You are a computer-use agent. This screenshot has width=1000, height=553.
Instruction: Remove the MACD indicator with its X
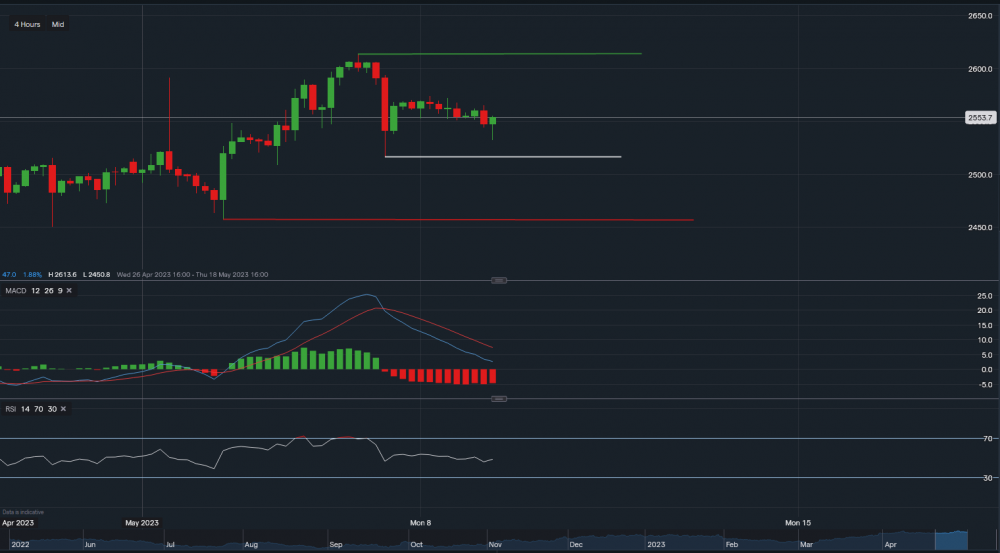pos(69,290)
